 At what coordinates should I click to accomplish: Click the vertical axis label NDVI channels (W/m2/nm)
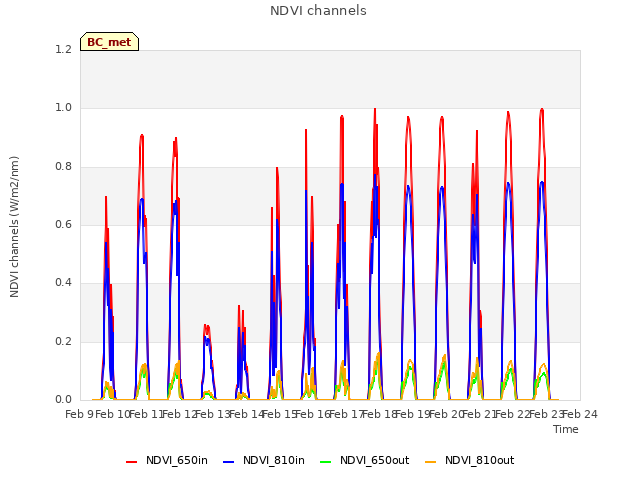click(x=14, y=227)
